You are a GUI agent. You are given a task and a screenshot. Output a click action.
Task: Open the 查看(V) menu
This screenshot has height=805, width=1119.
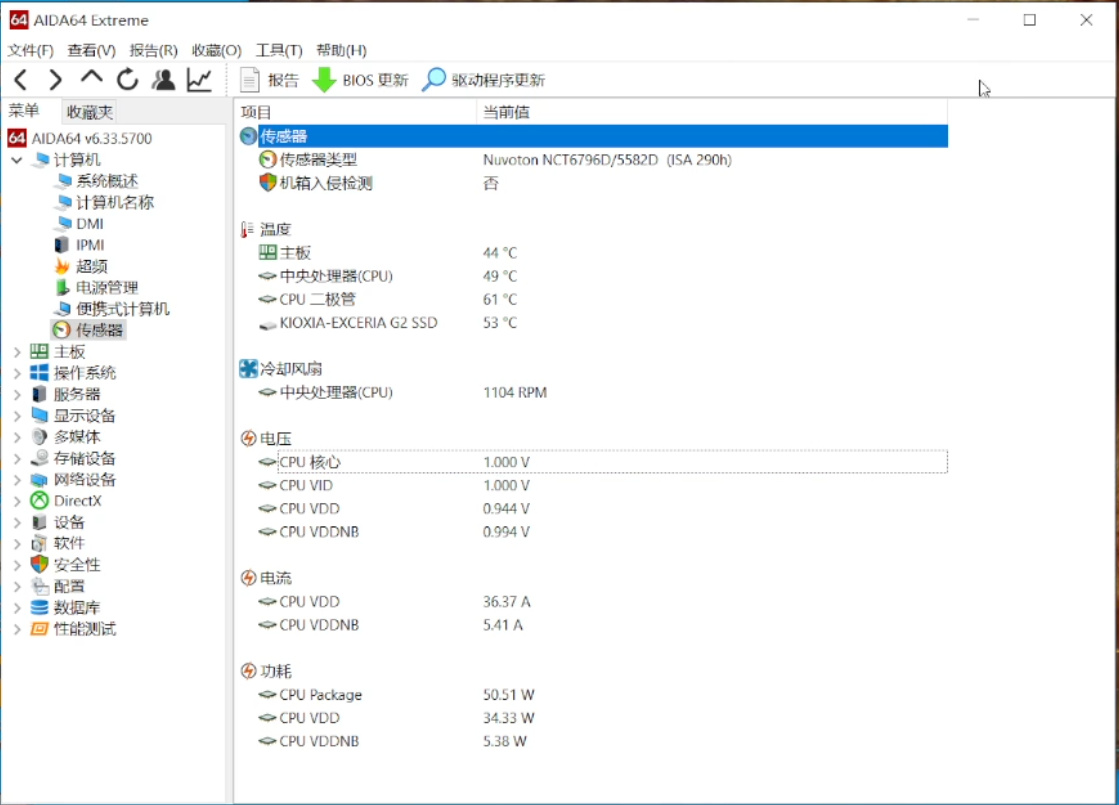click(91, 50)
